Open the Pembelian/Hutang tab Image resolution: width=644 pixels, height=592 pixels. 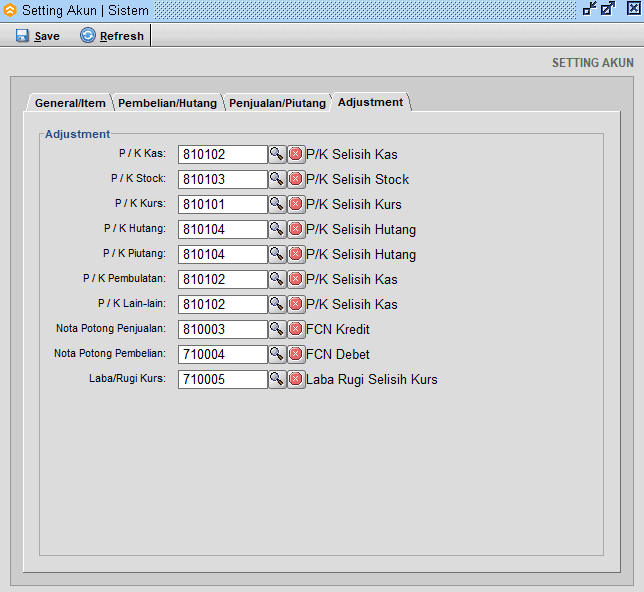click(167, 103)
